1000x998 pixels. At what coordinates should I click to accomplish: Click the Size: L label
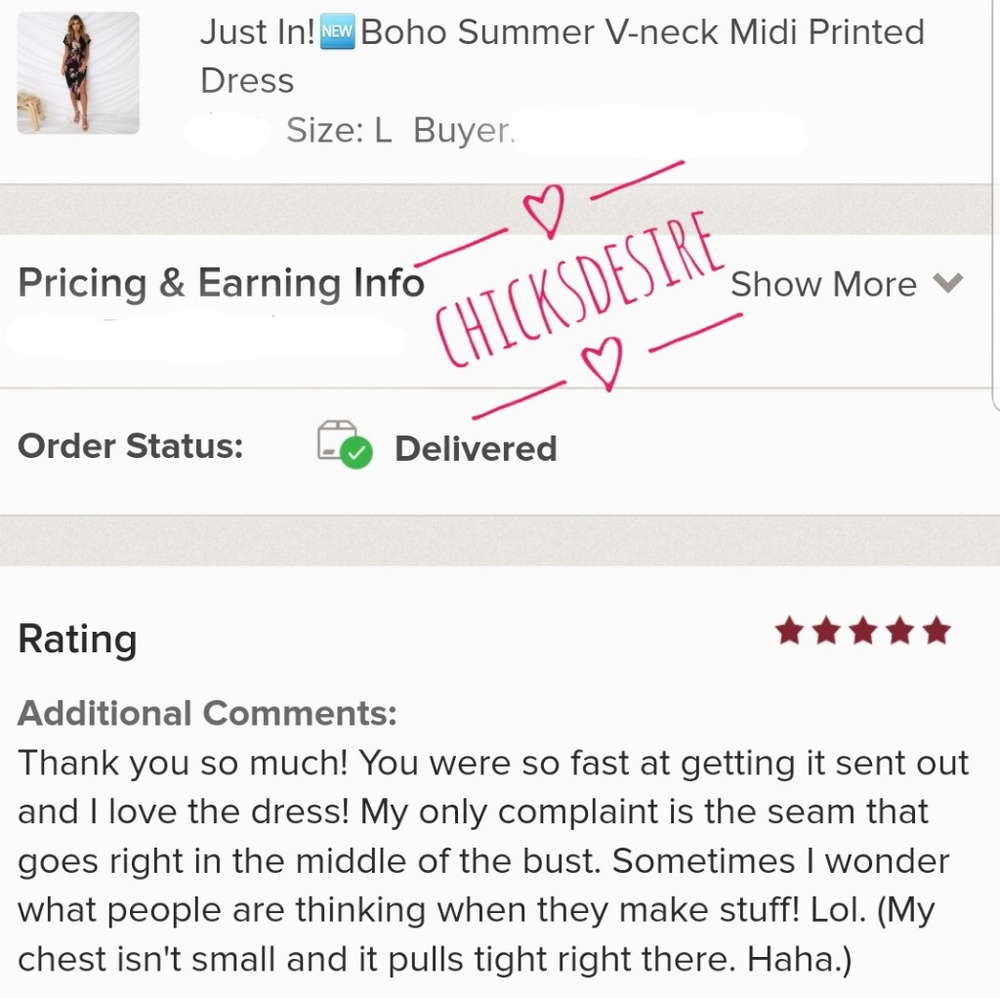(338, 131)
